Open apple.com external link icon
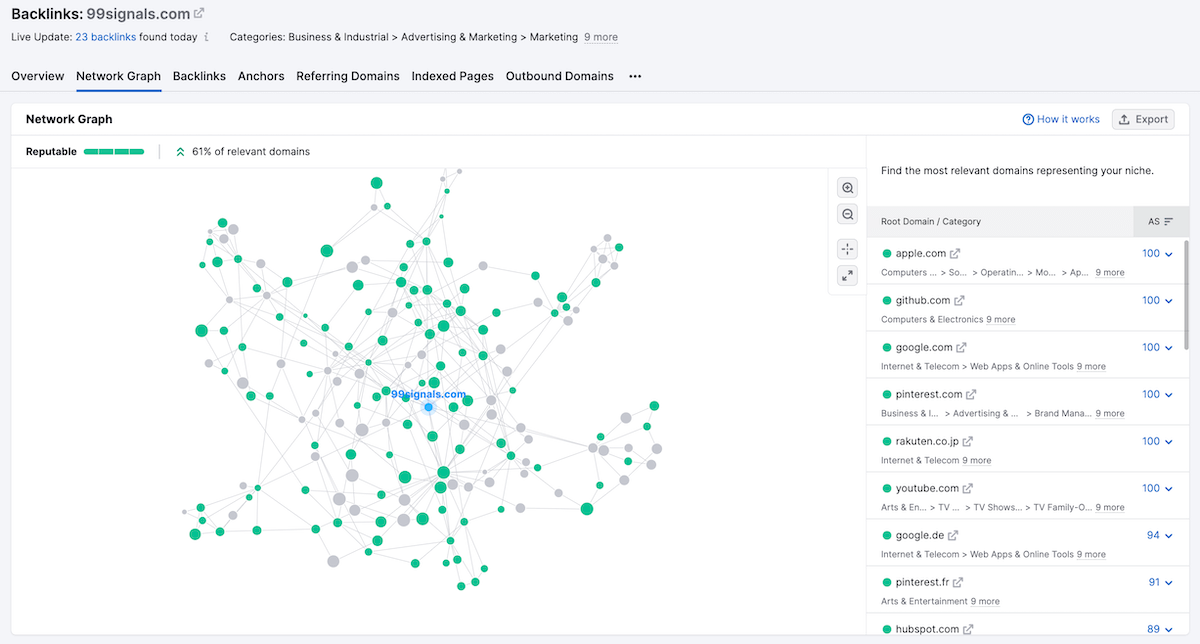Image resolution: width=1200 pixels, height=644 pixels. point(955,254)
